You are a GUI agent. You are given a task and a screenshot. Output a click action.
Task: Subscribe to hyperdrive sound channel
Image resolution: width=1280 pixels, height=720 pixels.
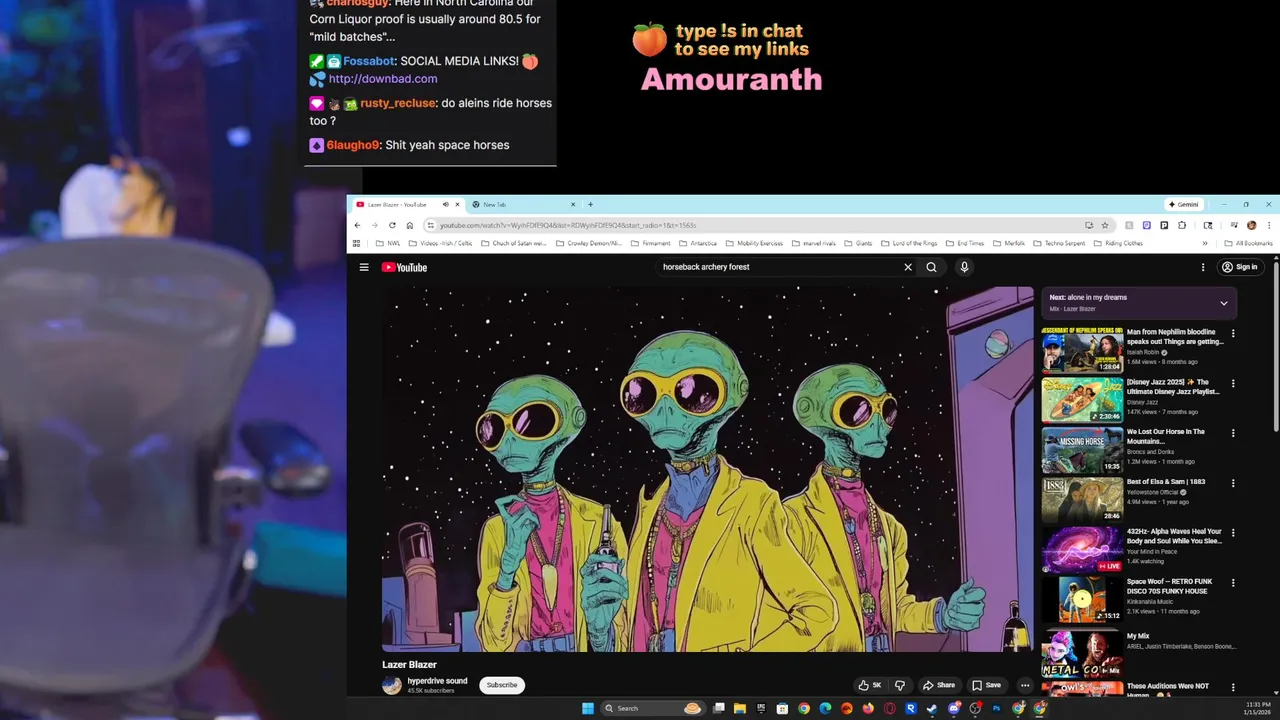[x=502, y=685]
